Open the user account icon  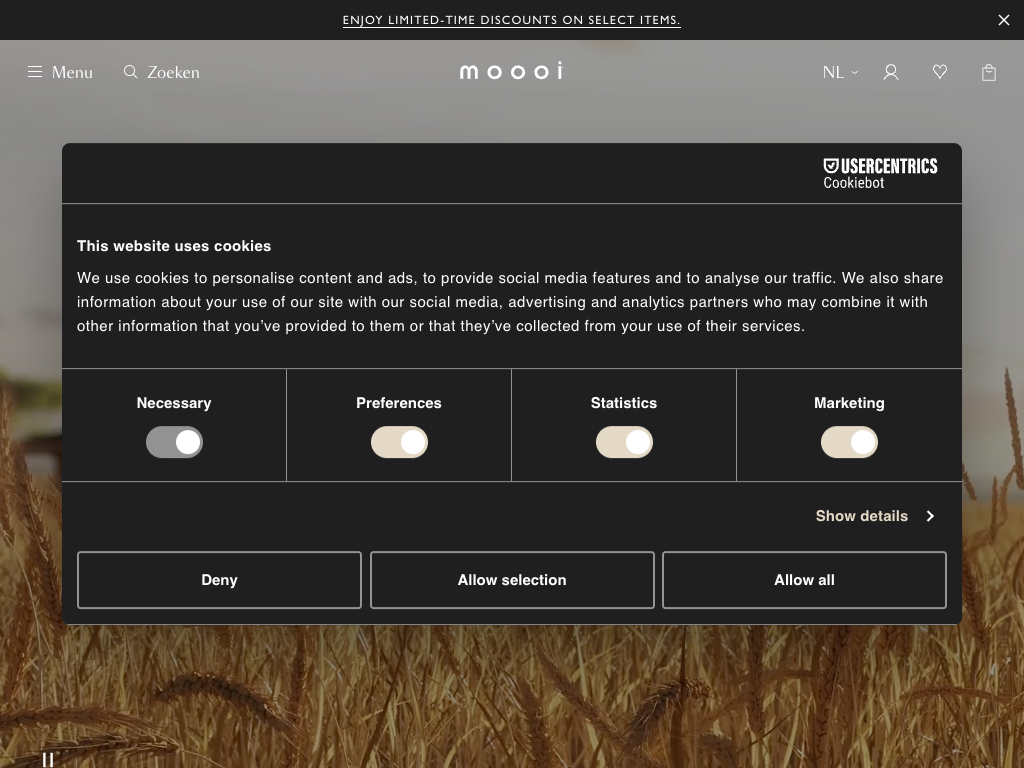(x=891, y=72)
